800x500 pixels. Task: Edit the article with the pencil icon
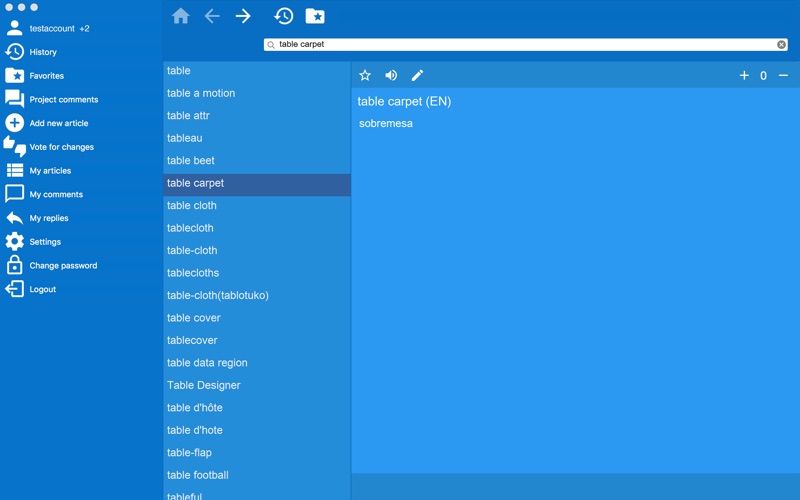417,76
